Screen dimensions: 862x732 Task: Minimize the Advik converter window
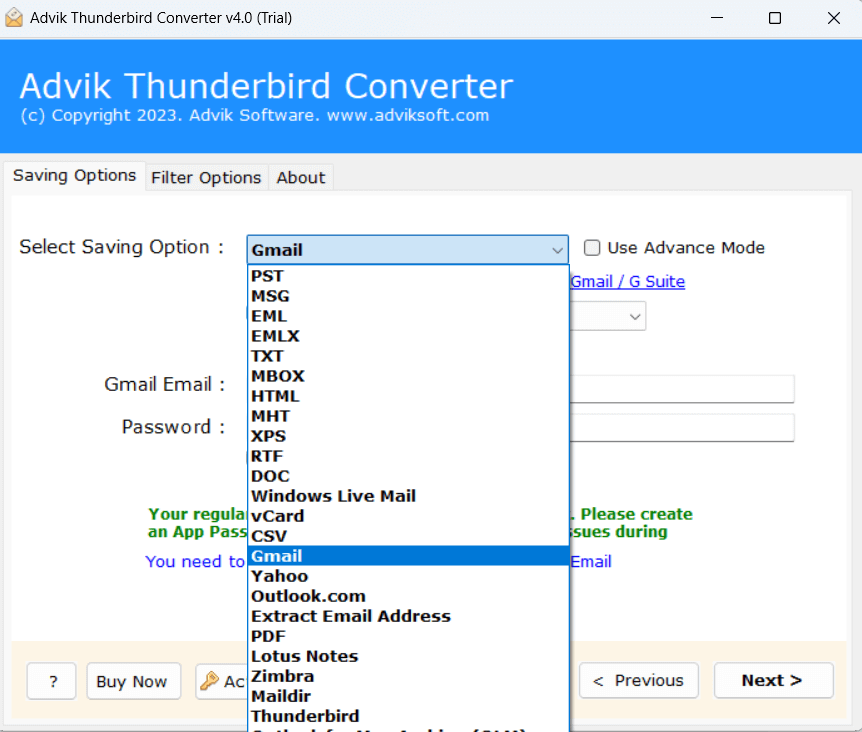coord(717,18)
